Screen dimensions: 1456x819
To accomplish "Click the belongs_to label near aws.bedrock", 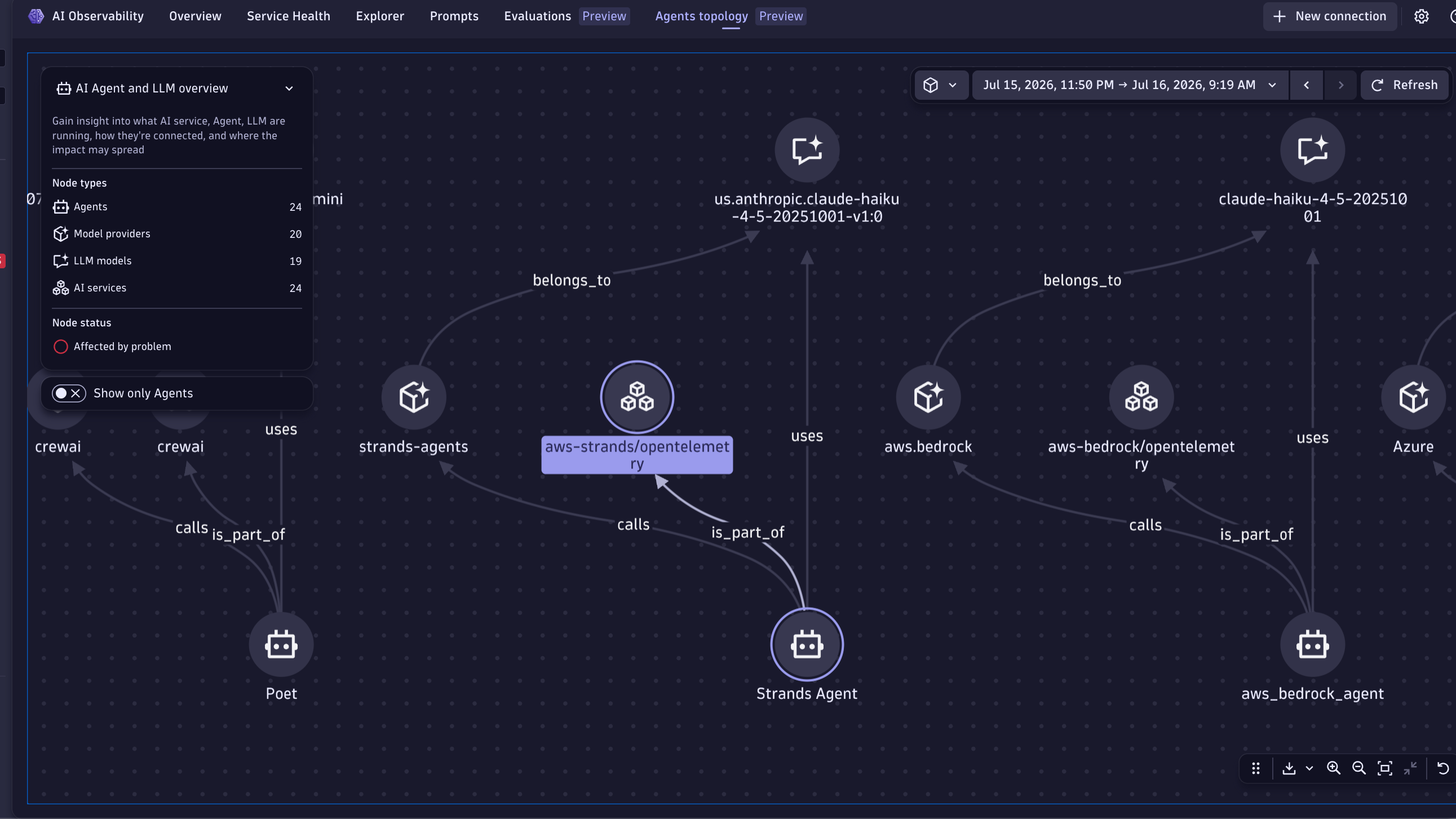I will click(x=1082, y=280).
